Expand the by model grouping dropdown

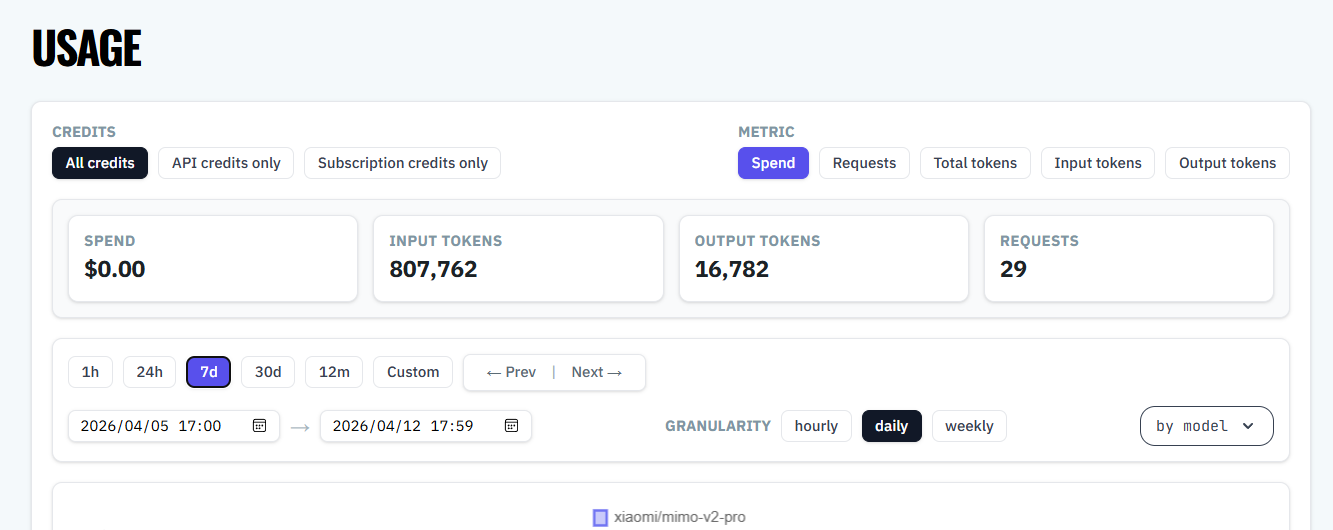point(1206,426)
